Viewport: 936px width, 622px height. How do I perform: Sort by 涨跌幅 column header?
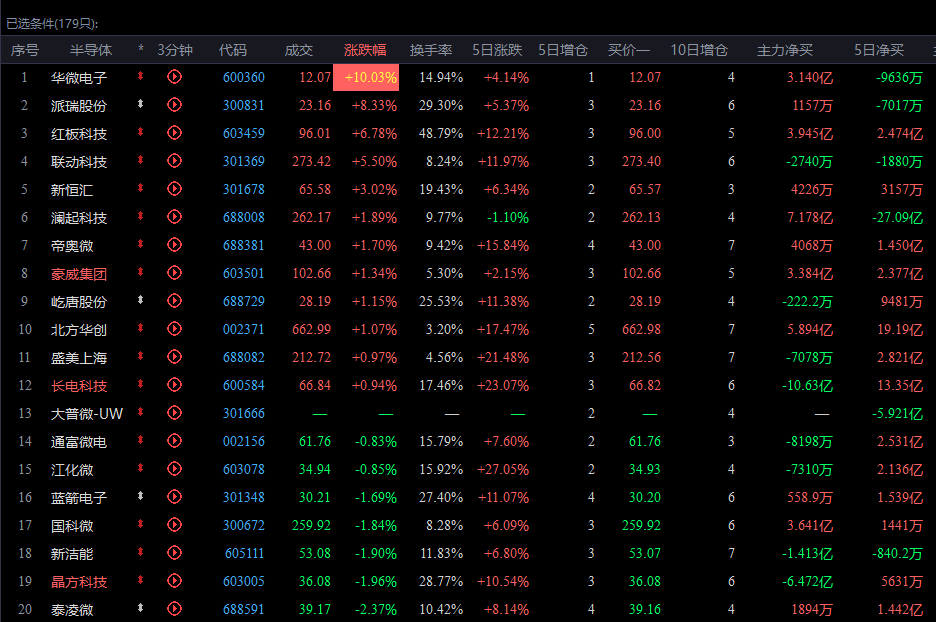point(365,50)
